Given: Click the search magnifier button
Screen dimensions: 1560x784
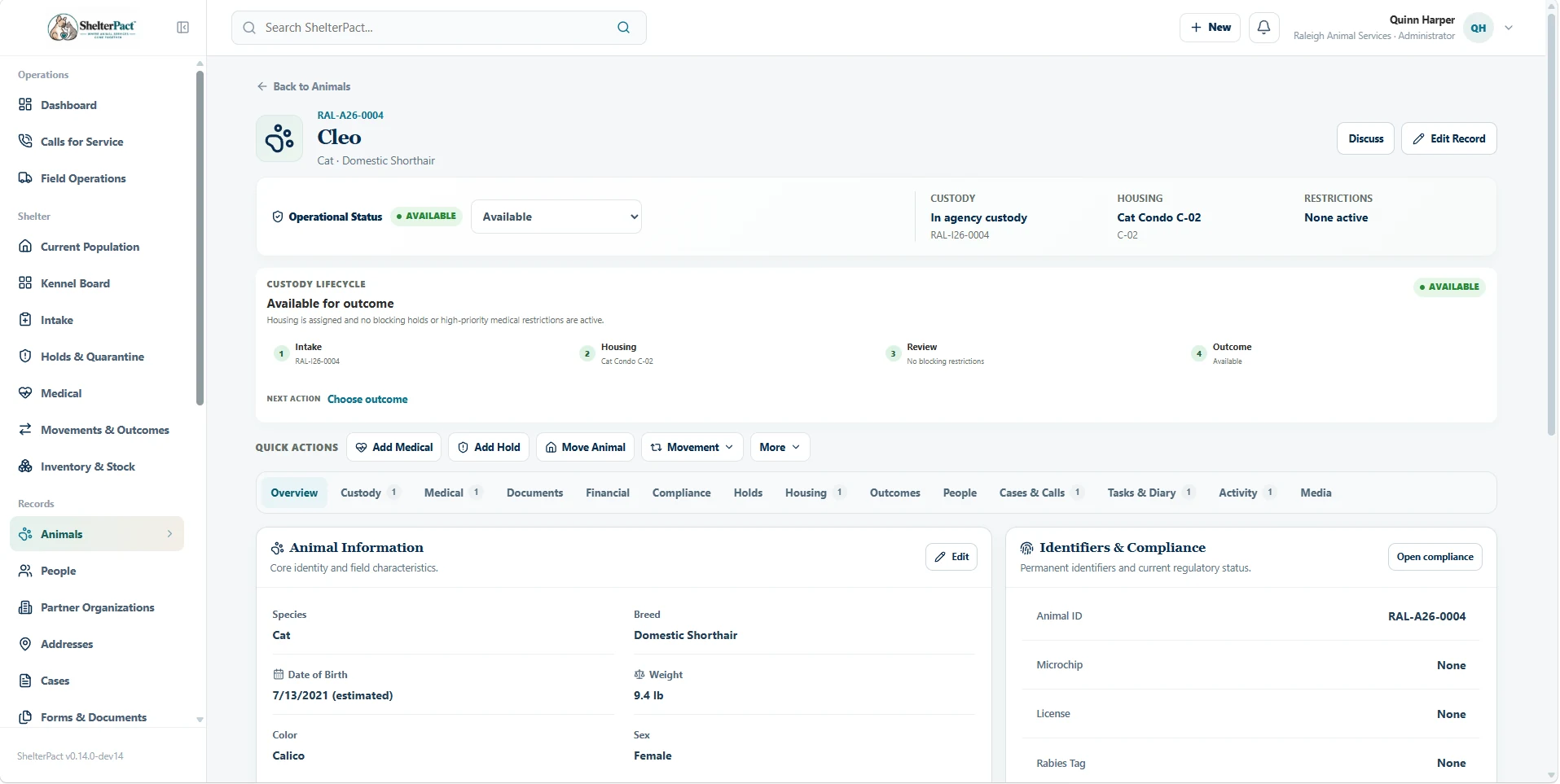Looking at the screenshot, I should [x=623, y=28].
